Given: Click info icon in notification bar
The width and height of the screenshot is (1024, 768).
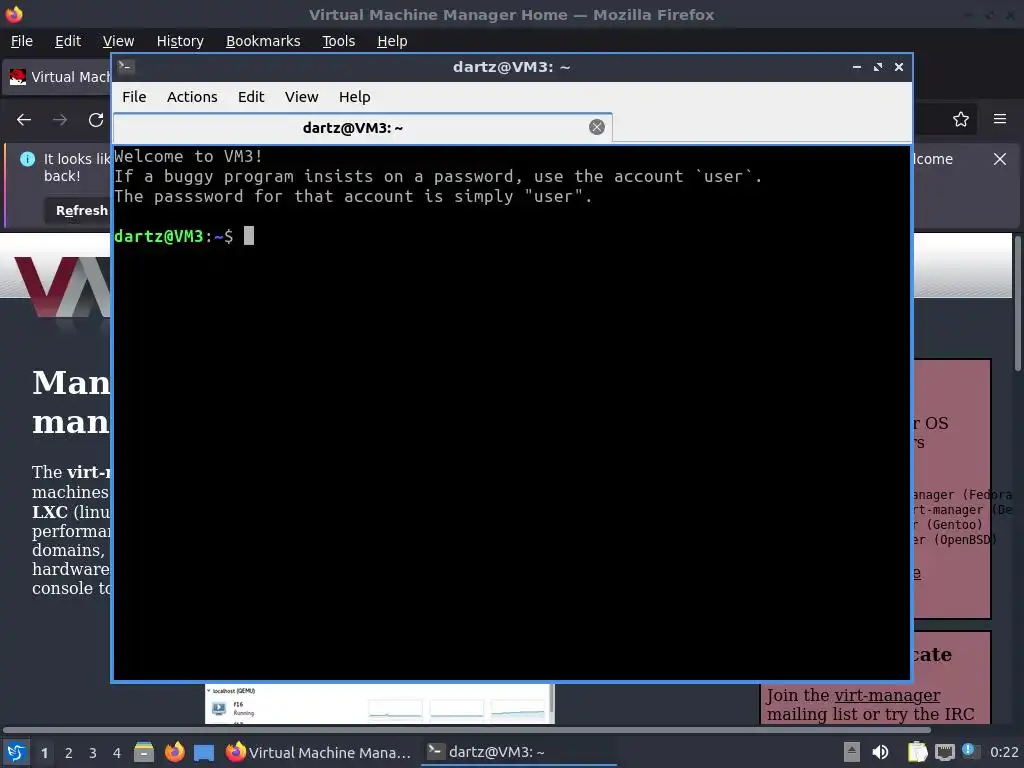Looking at the screenshot, I should [x=27, y=159].
